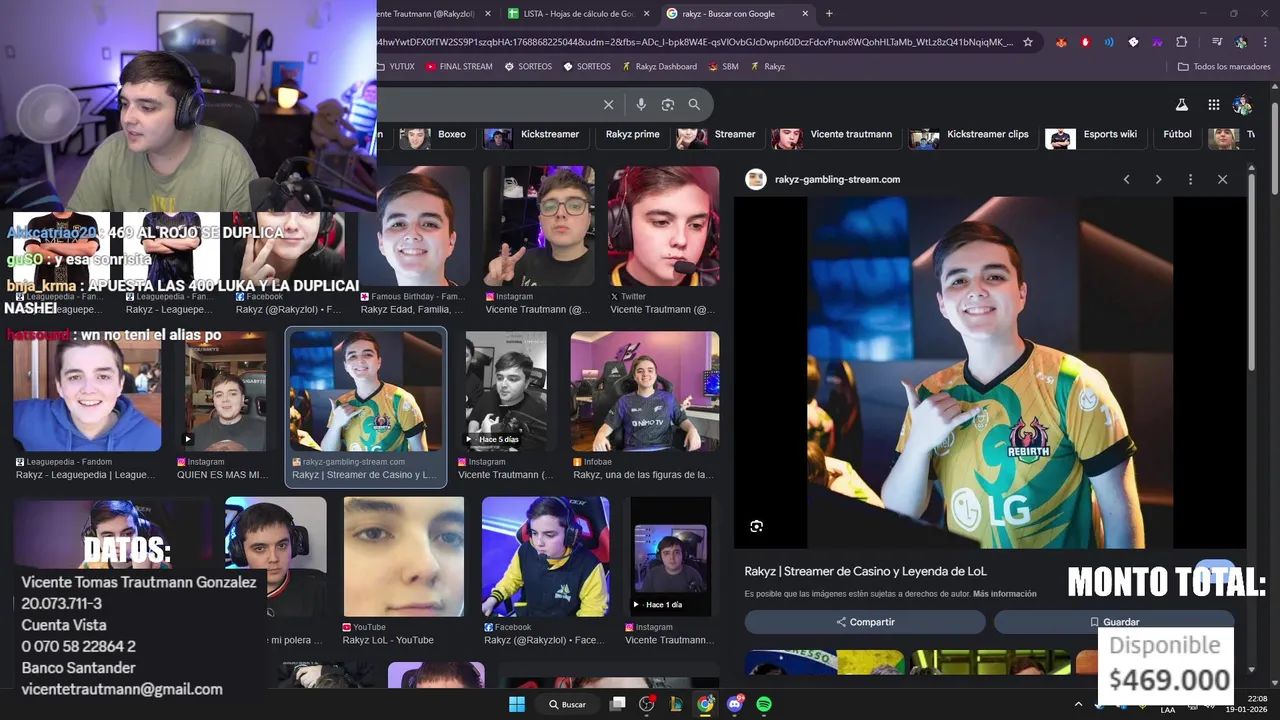Open Todos los marcadores folder
This screenshot has height=720, width=1280.
pyautogui.click(x=1224, y=66)
